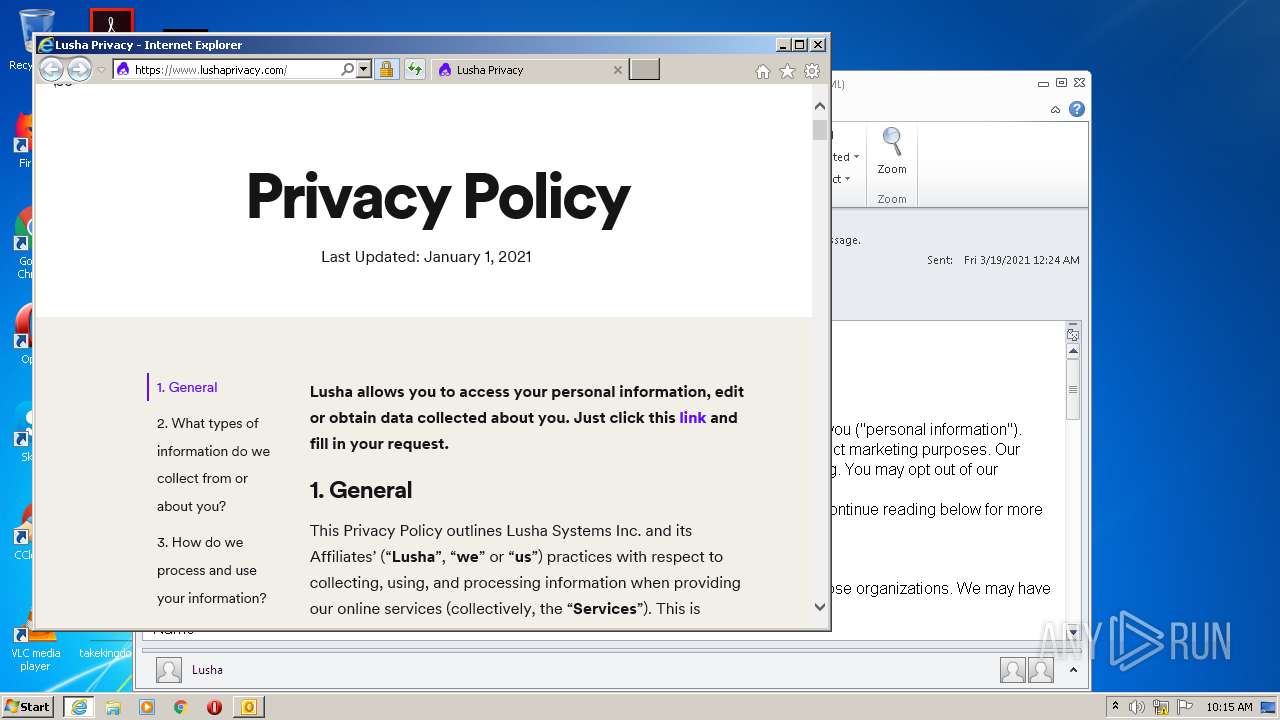Screen dimensions: 1280x720
Task: Show hidden system tray icons
Action: [1115, 707]
